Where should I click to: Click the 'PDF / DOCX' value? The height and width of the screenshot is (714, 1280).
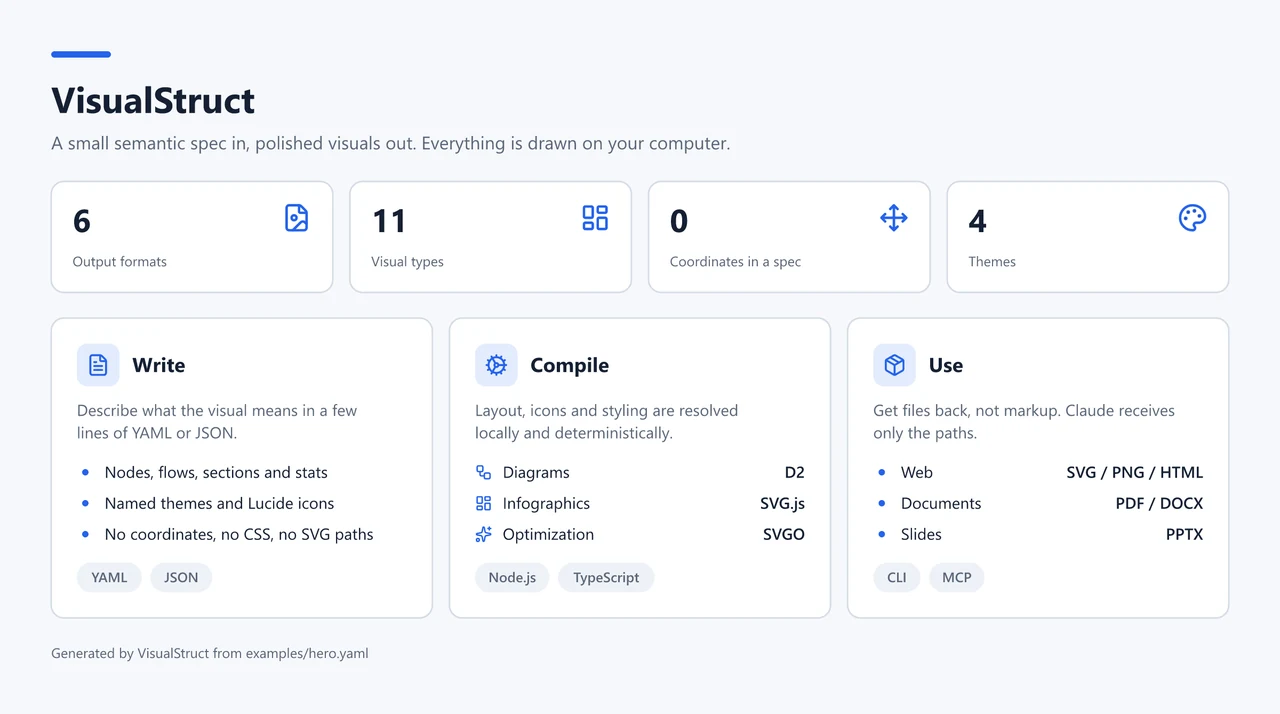point(1159,504)
